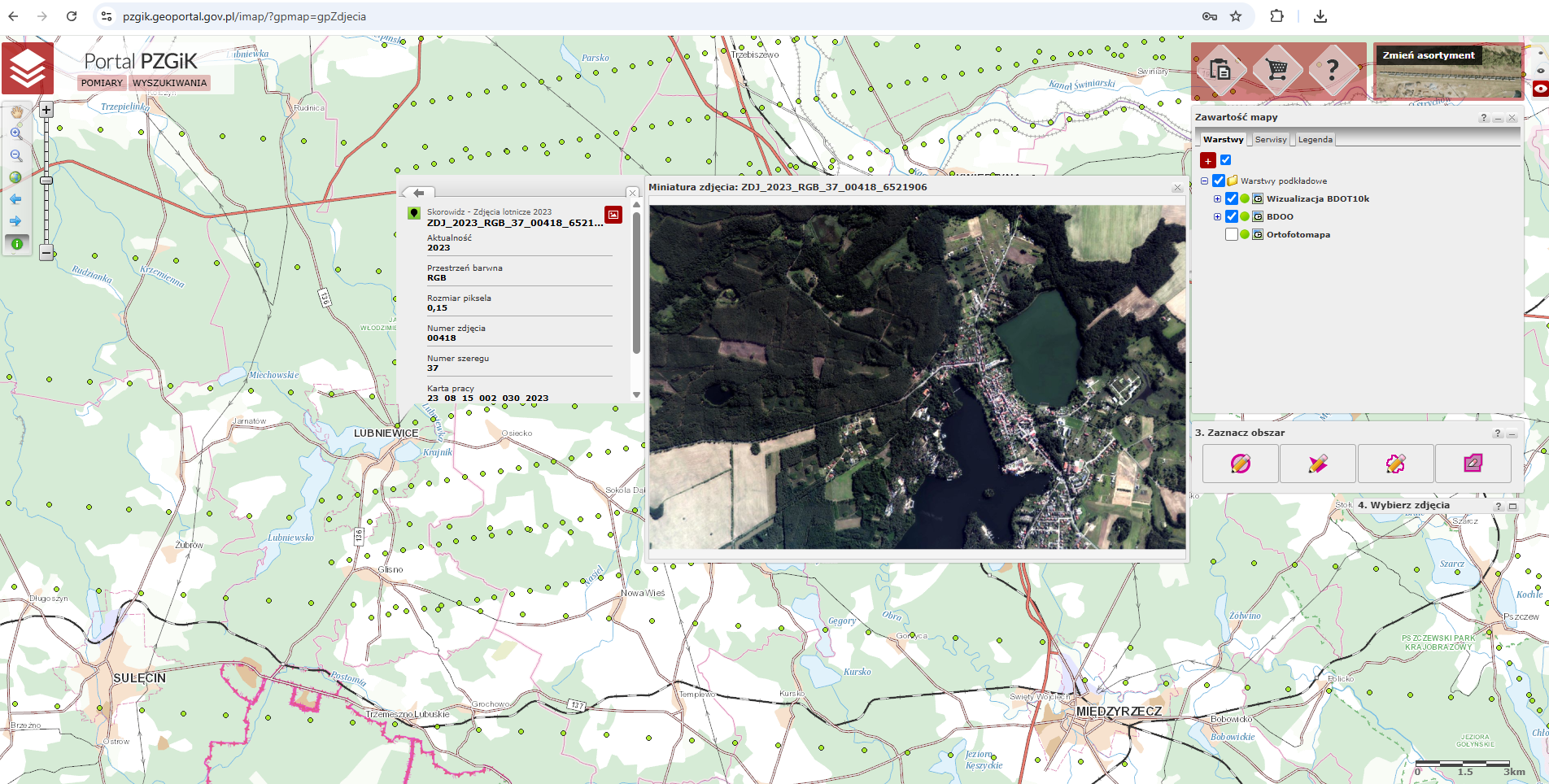
Task: Activate the zoom-in magnifier tool
Action: click(x=16, y=133)
